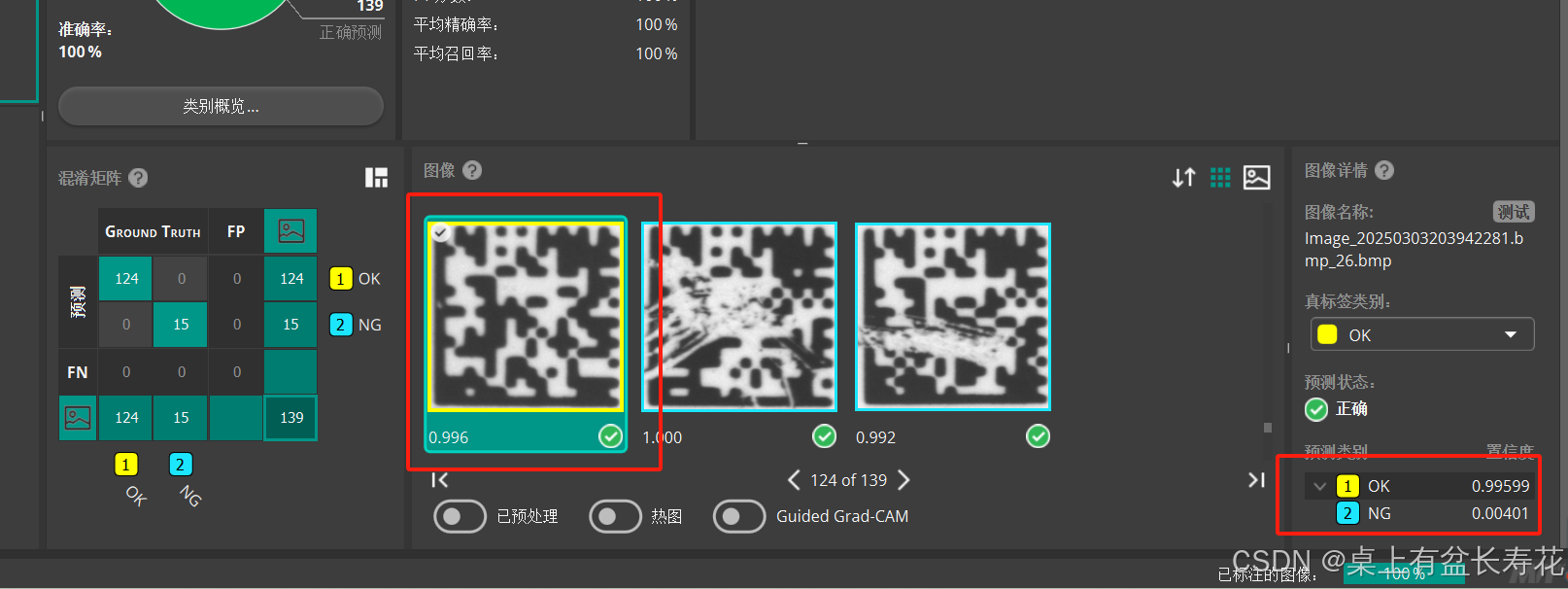Select the image-count row icon in the matrix

click(x=78, y=418)
